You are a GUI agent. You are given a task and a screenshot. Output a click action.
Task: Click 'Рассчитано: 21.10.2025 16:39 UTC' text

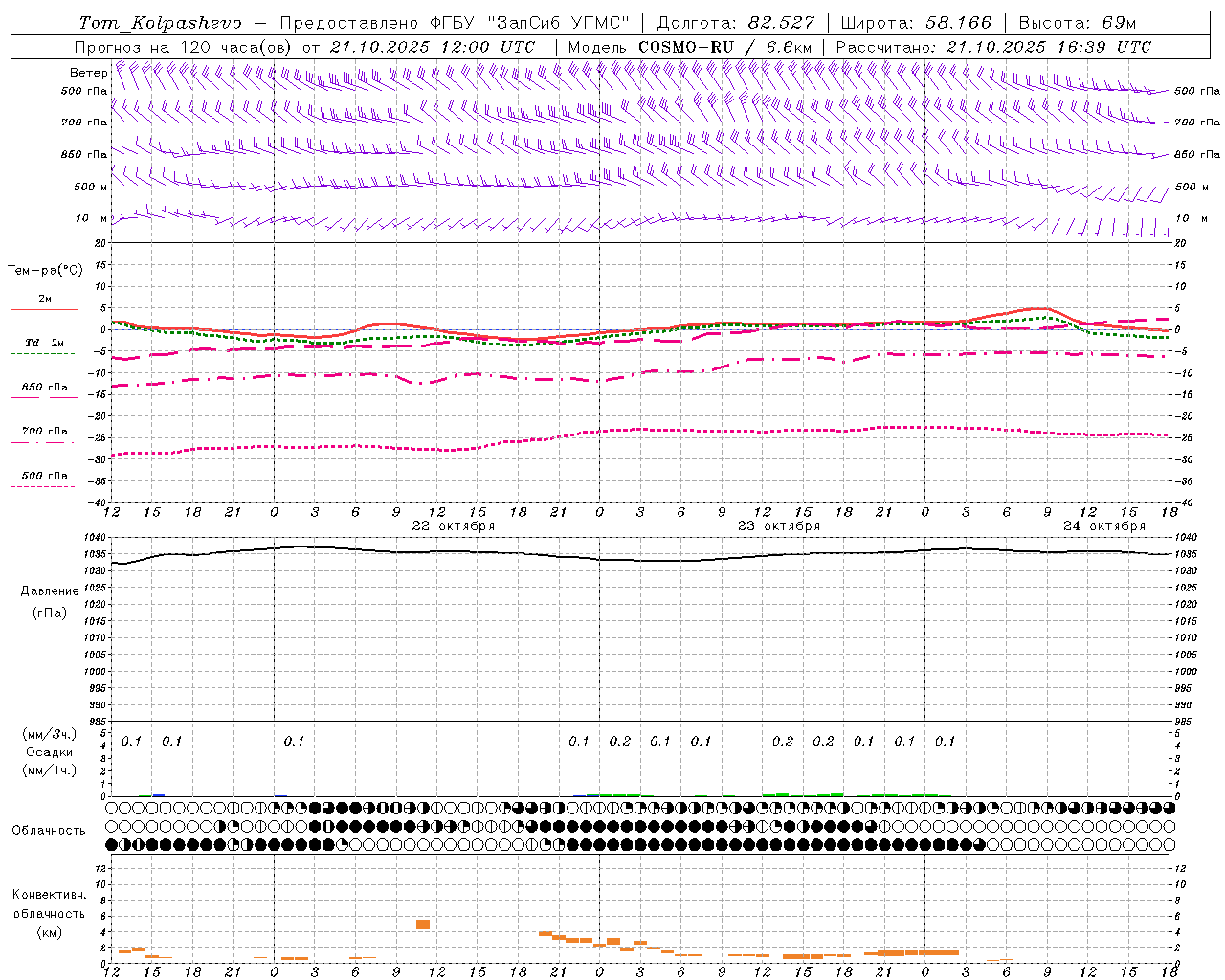(x=993, y=47)
